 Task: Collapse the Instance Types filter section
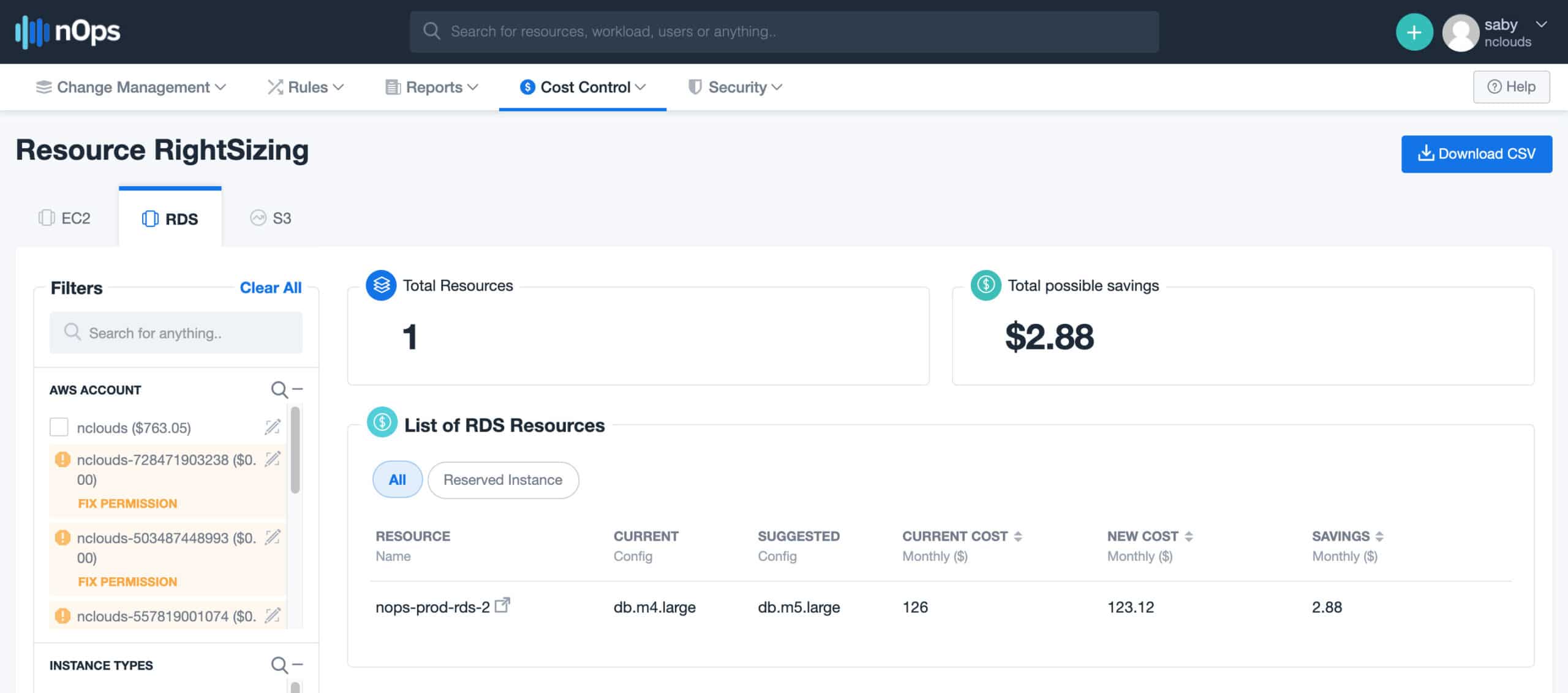point(298,665)
